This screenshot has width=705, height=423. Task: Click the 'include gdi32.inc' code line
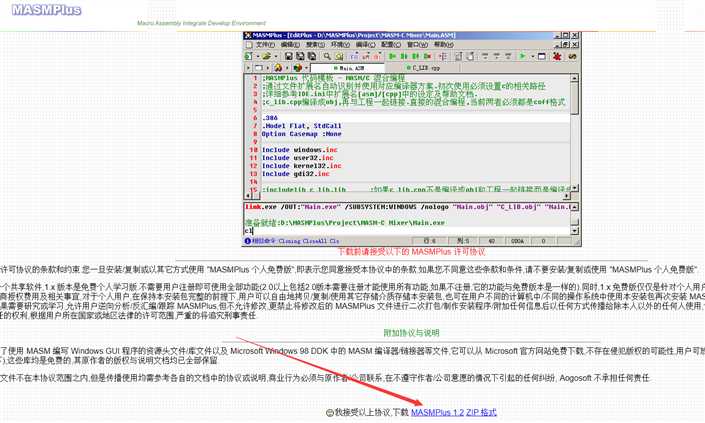pyautogui.click(x=295, y=174)
